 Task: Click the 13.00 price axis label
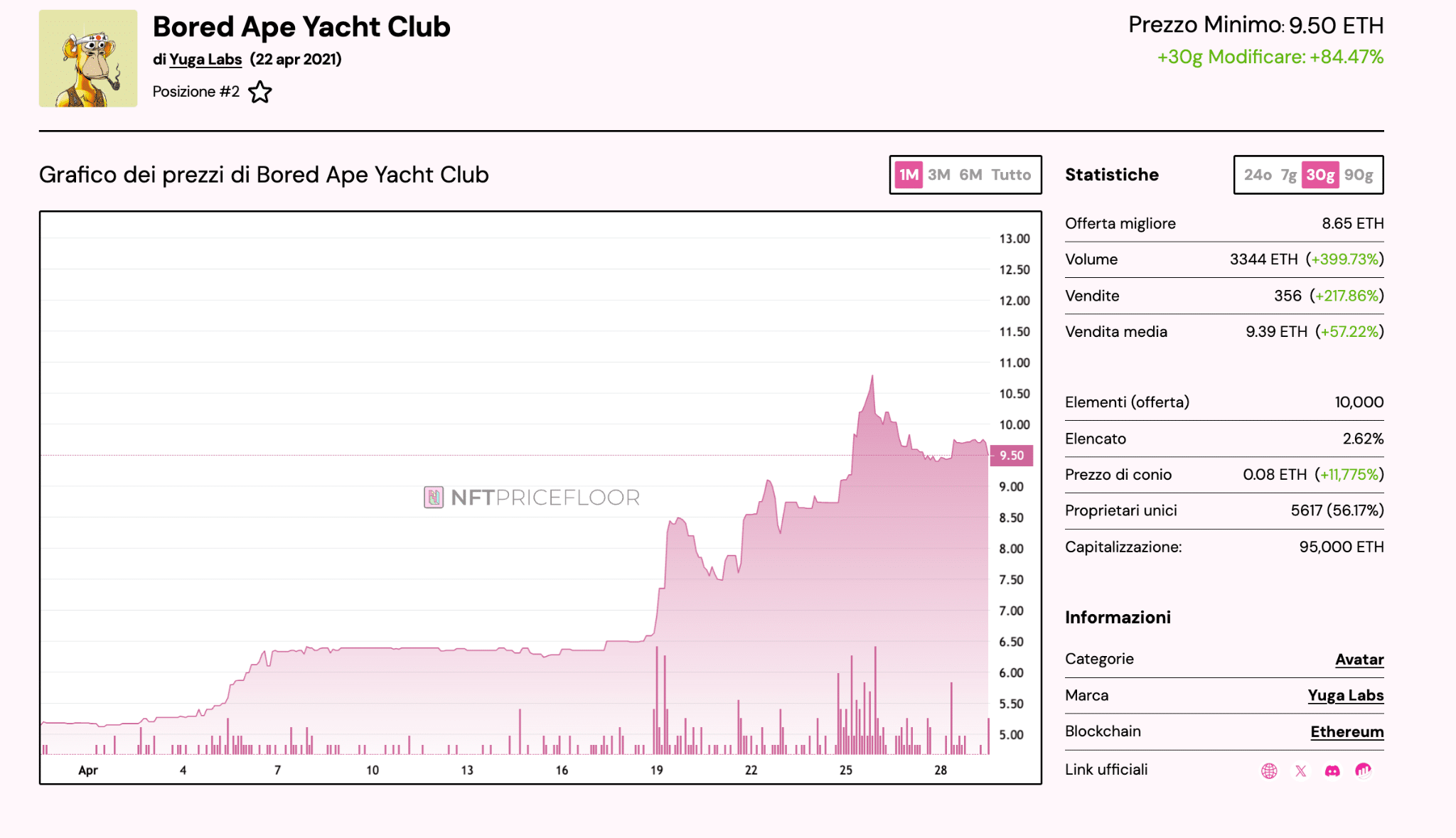pyautogui.click(x=1015, y=239)
